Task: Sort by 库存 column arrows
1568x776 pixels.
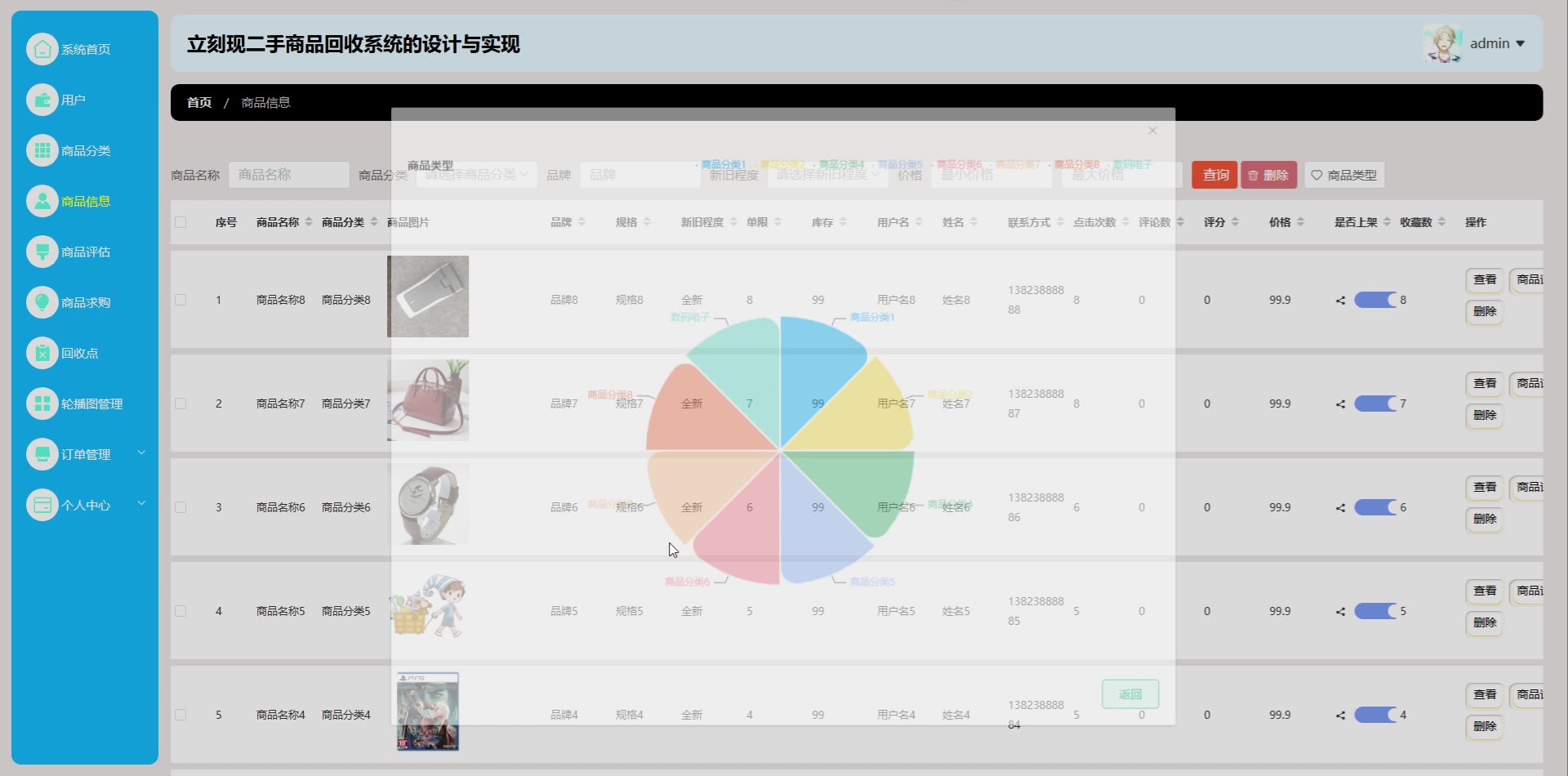Action: click(843, 222)
